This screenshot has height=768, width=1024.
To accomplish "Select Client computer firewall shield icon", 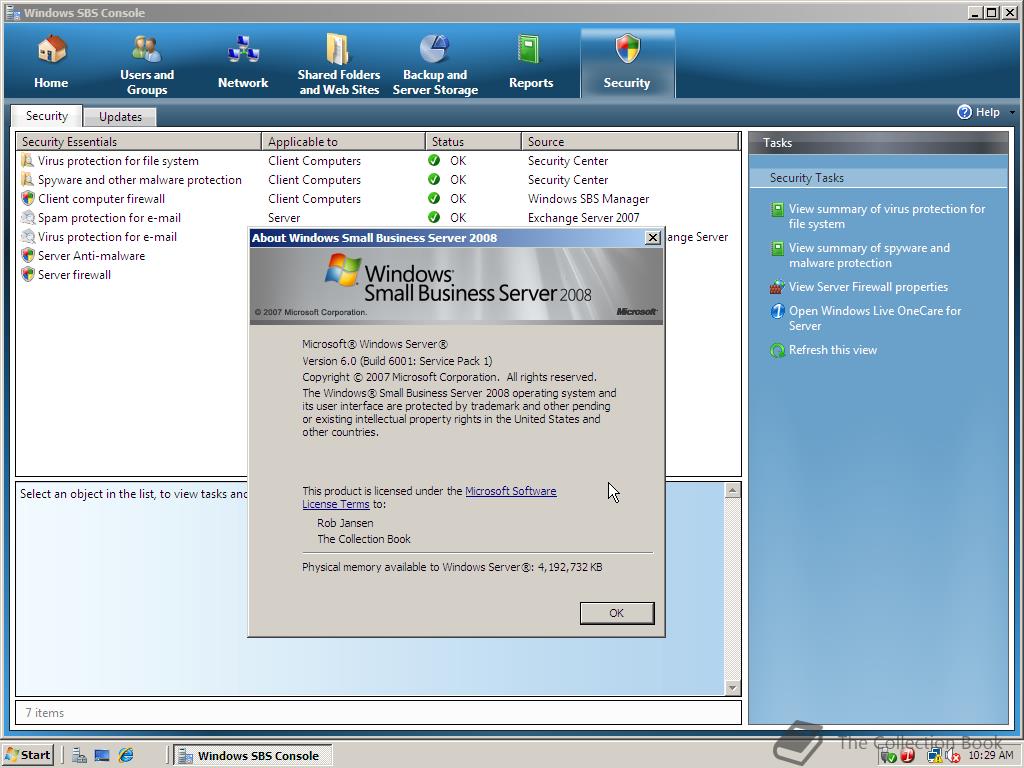I will tap(27, 199).
